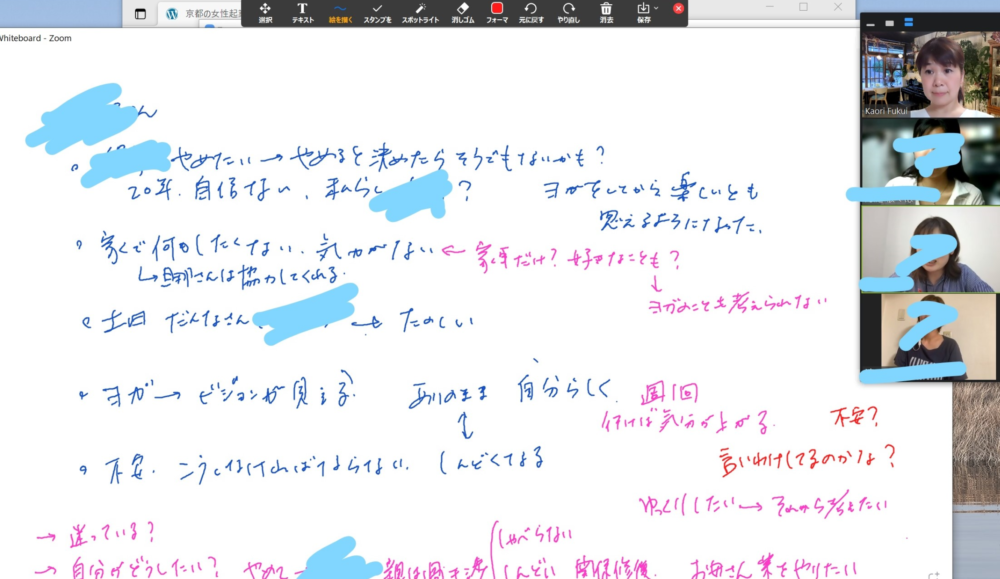This screenshot has width=1000, height=579.
Task: Undo last stroke with 元に戻す
Action: click(530, 12)
